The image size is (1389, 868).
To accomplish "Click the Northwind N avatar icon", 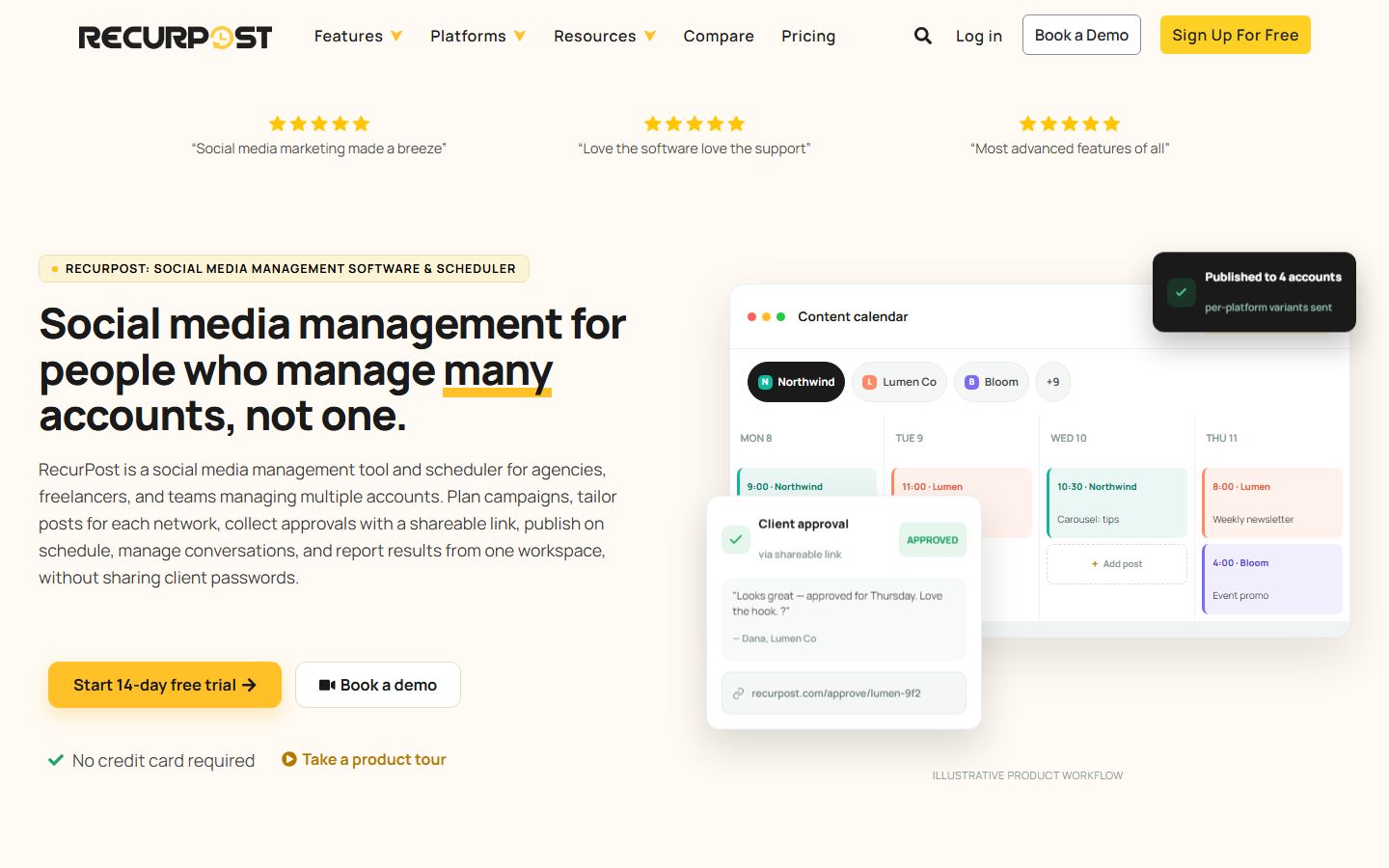I will click(x=765, y=382).
